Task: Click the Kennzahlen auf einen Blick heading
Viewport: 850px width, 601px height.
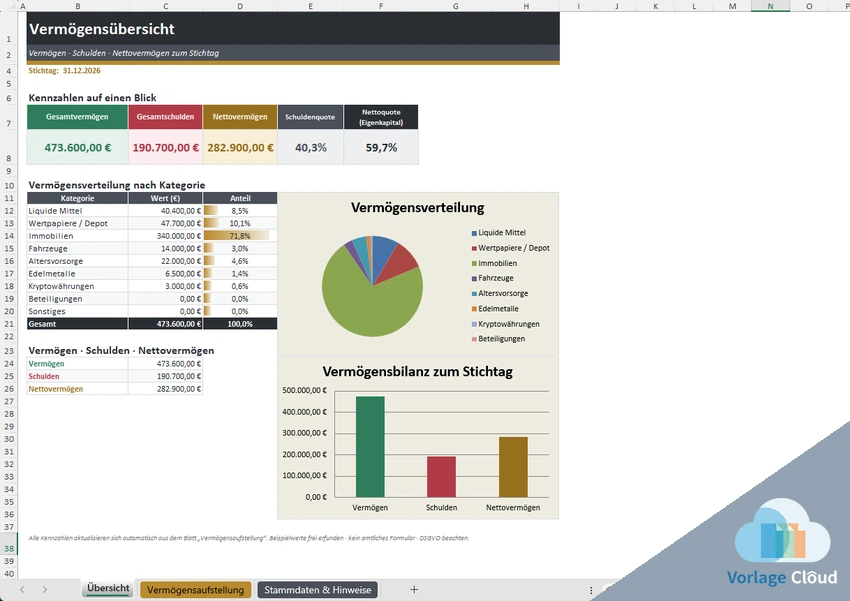Action: (x=92, y=98)
